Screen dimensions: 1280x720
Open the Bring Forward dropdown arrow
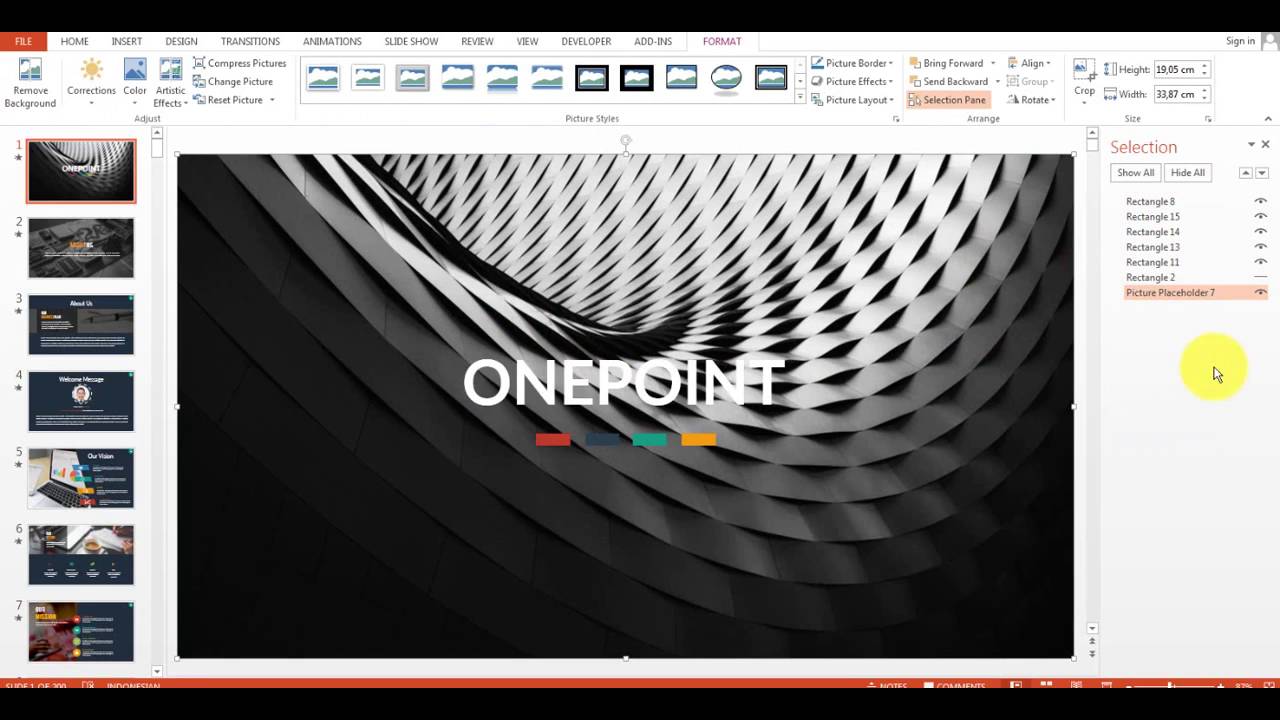click(992, 63)
